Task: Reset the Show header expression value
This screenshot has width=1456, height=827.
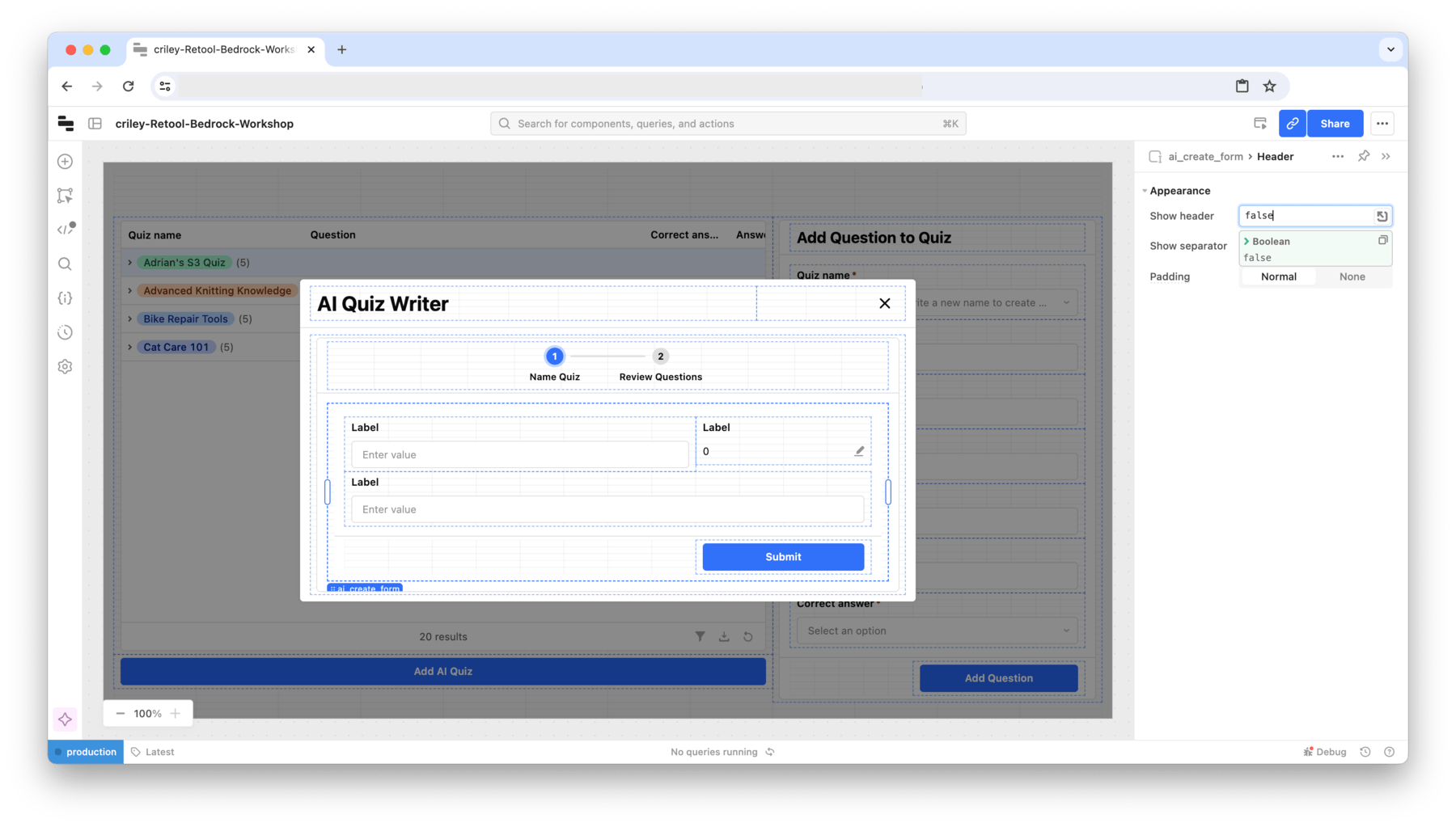Action: (1382, 216)
